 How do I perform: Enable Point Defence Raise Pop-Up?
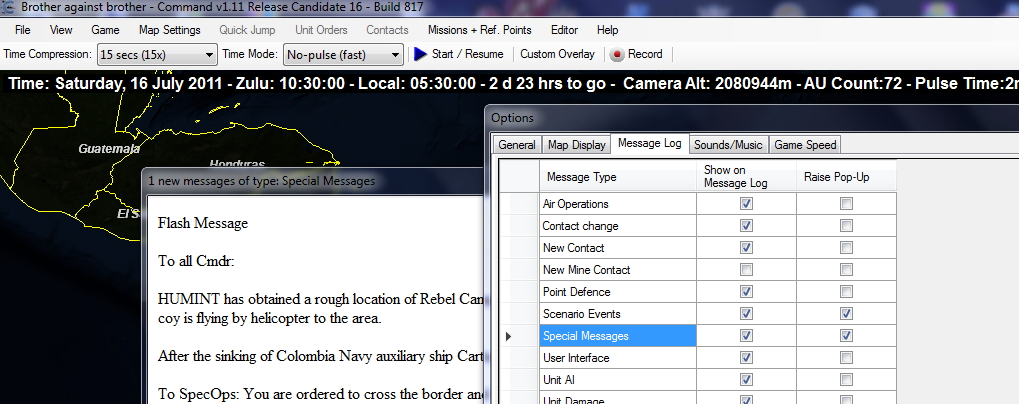pyautogui.click(x=846, y=292)
